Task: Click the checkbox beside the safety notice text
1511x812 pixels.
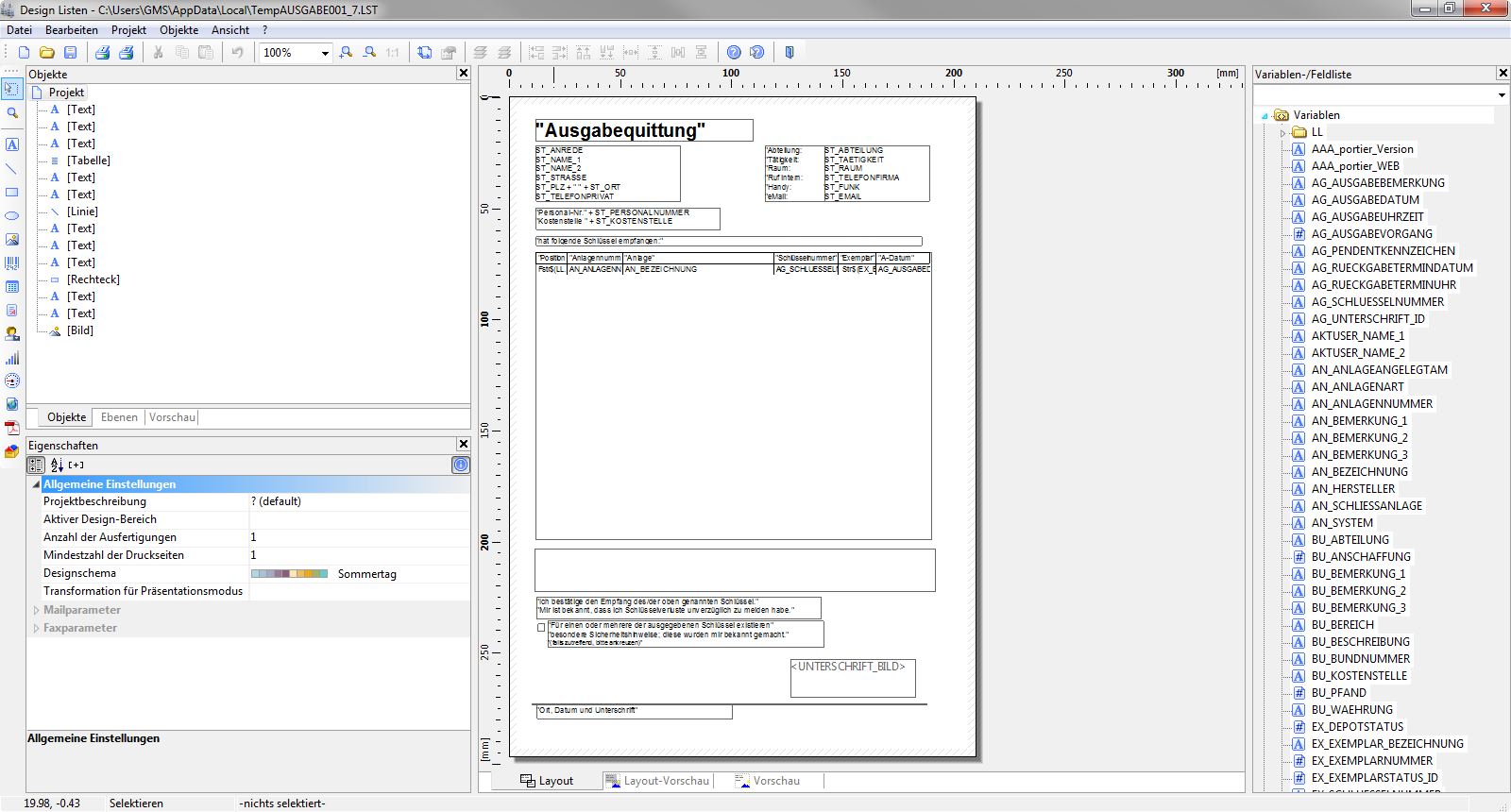Action: pos(541,627)
